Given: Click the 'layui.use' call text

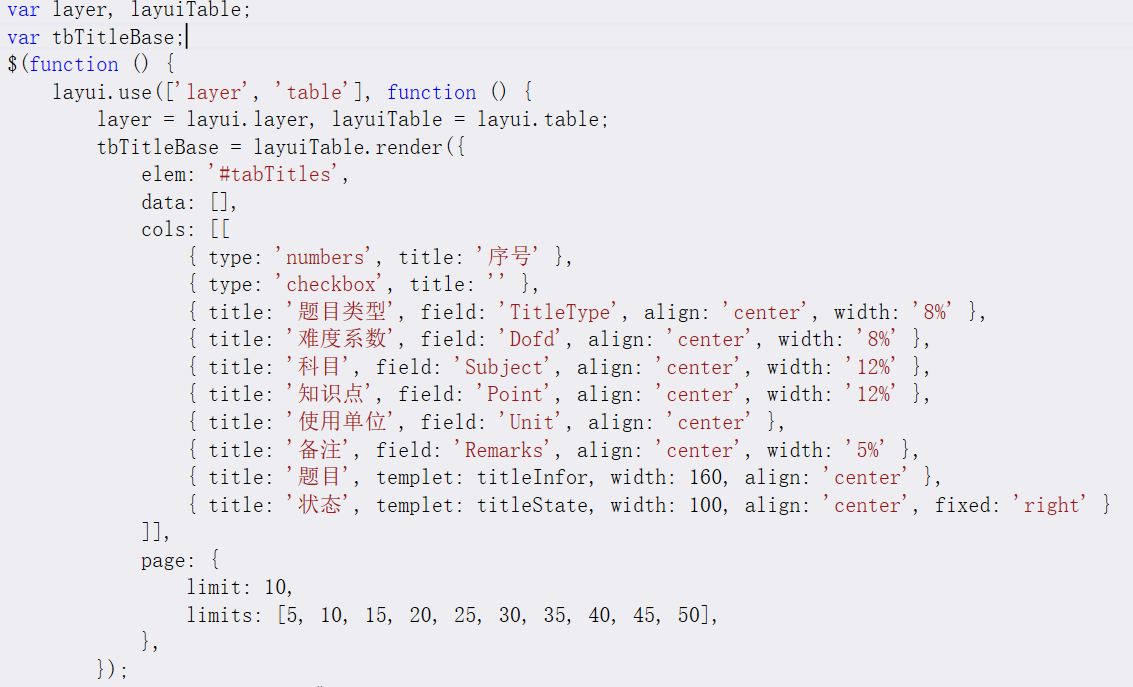Looking at the screenshot, I should [102, 92].
